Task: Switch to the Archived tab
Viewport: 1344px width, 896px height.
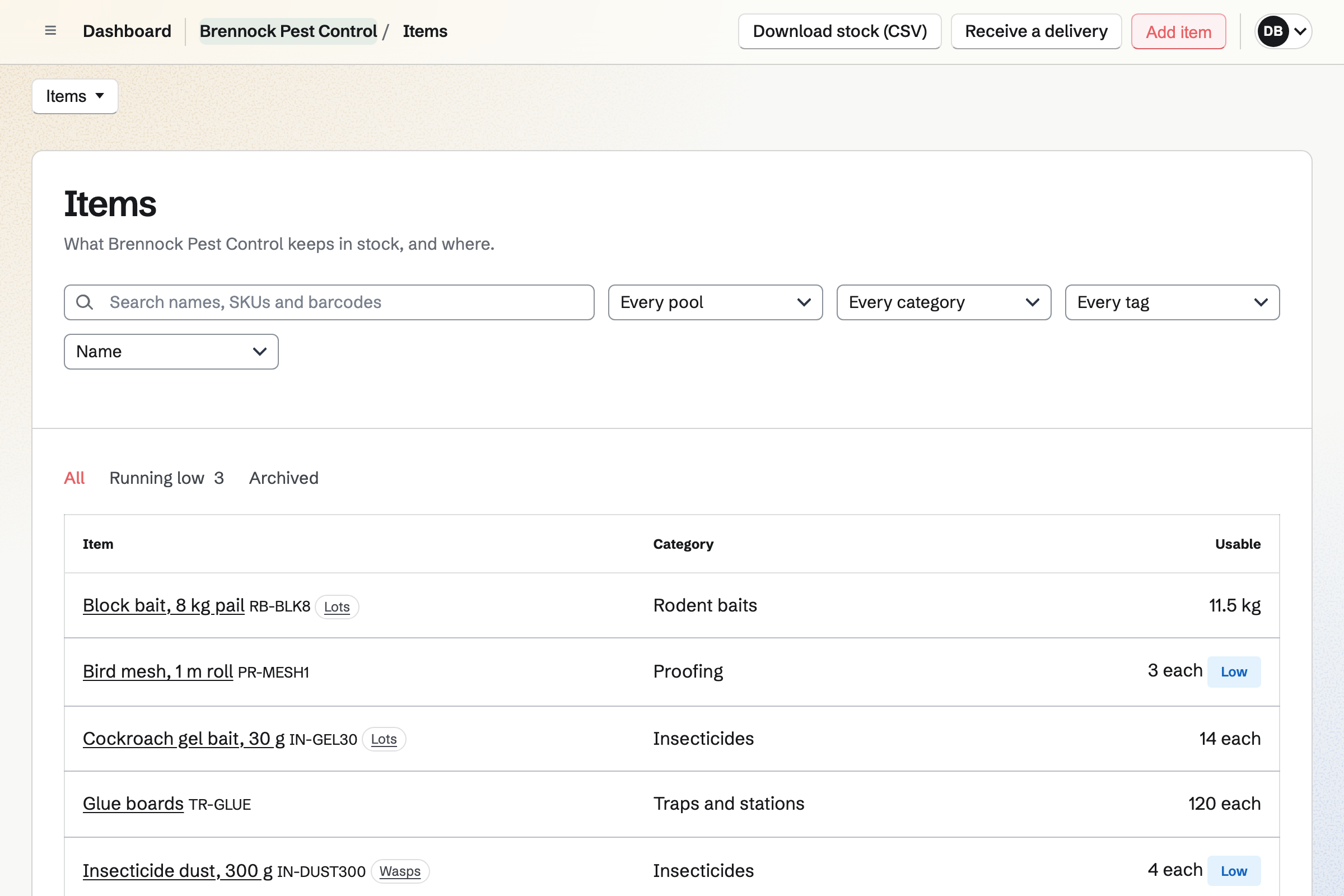Action: pos(283,478)
